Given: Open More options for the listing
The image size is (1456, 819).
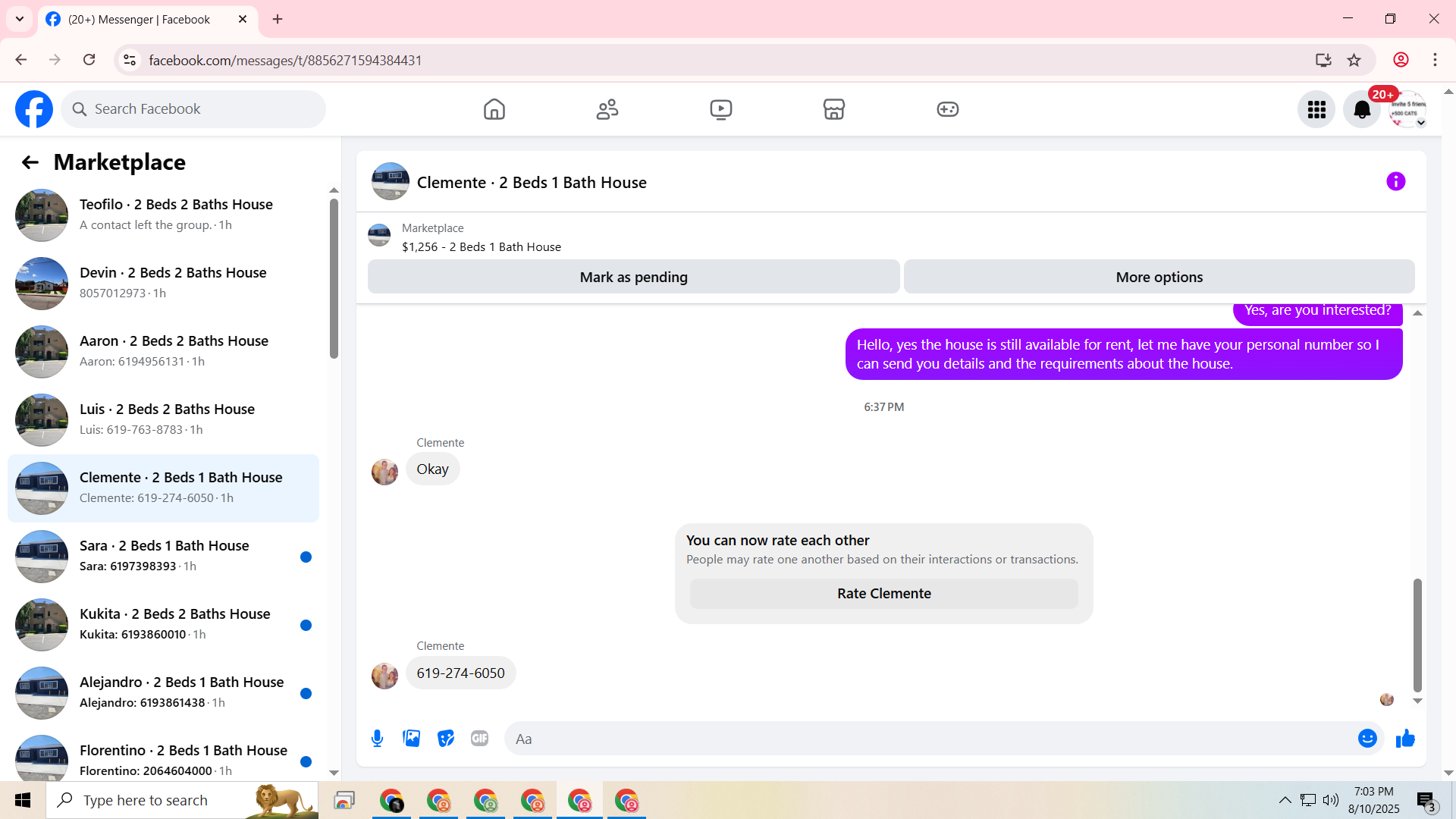Looking at the screenshot, I should (1158, 278).
